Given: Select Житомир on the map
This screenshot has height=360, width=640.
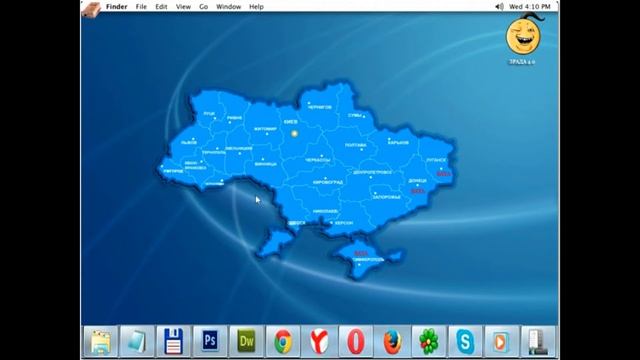Looking at the screenshot, I should (265, 129).
